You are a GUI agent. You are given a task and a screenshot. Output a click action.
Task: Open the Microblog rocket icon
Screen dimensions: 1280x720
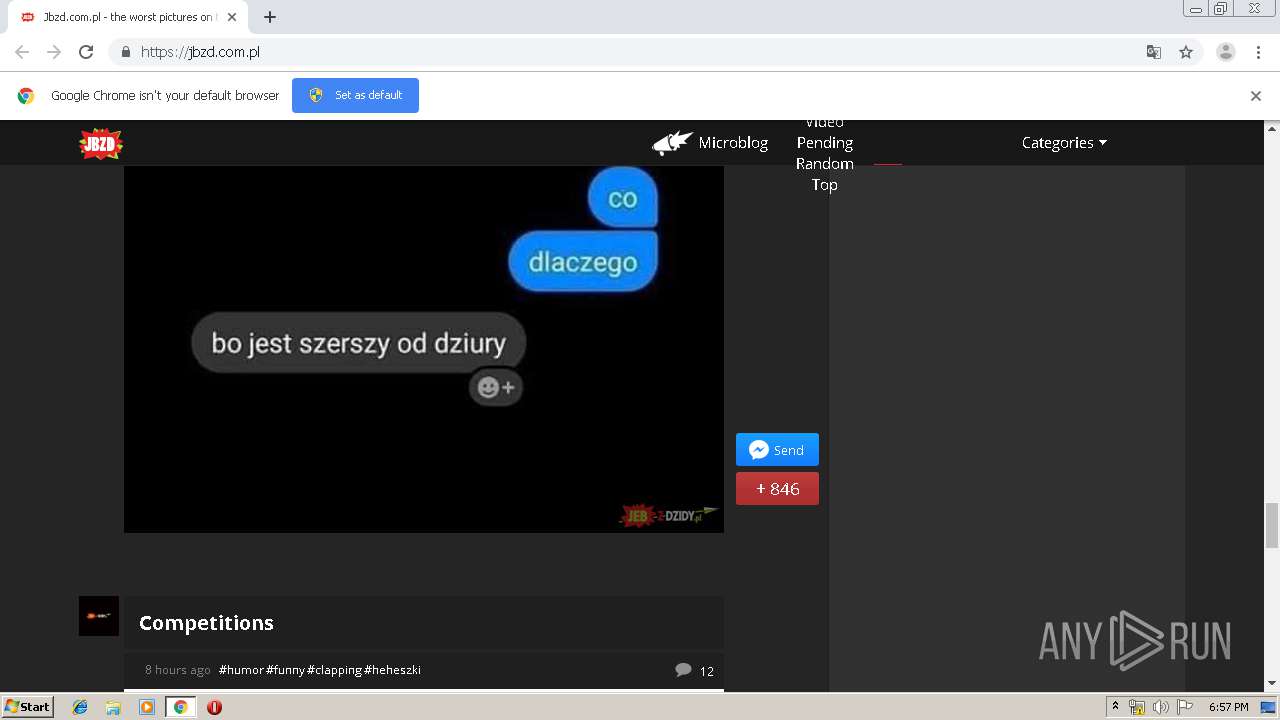point(672,143)
